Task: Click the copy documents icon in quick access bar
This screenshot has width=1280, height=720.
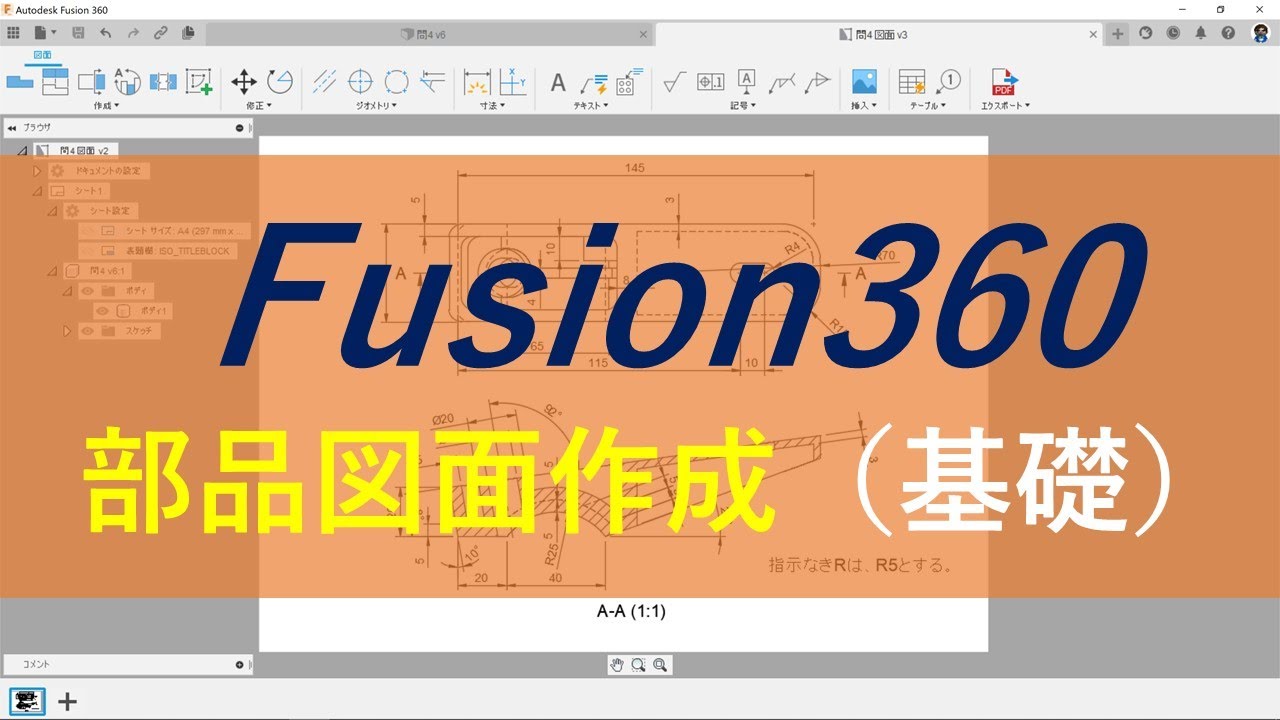Action: (188, 33)
